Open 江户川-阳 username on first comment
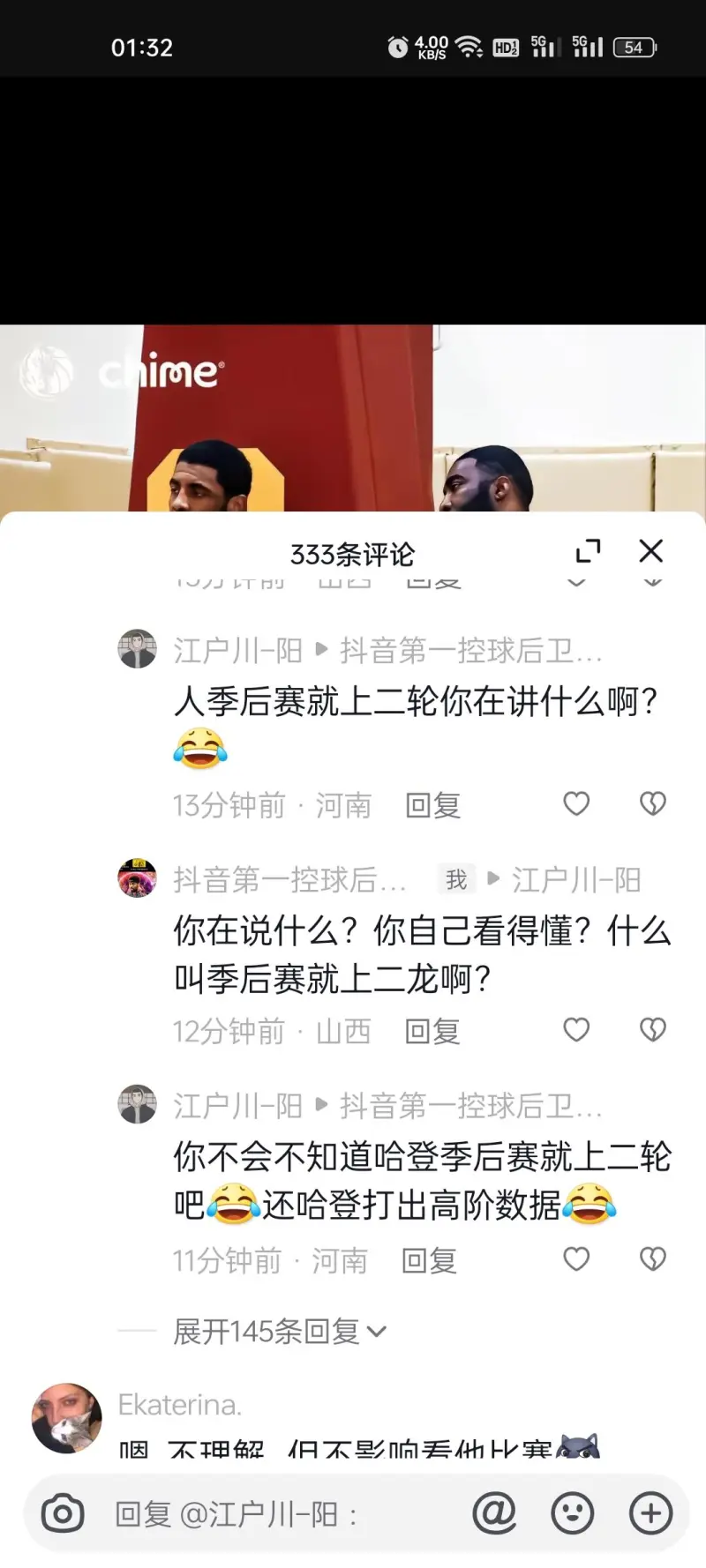The width and height of the screenshot is (706, 1568). tap(238, 651)
